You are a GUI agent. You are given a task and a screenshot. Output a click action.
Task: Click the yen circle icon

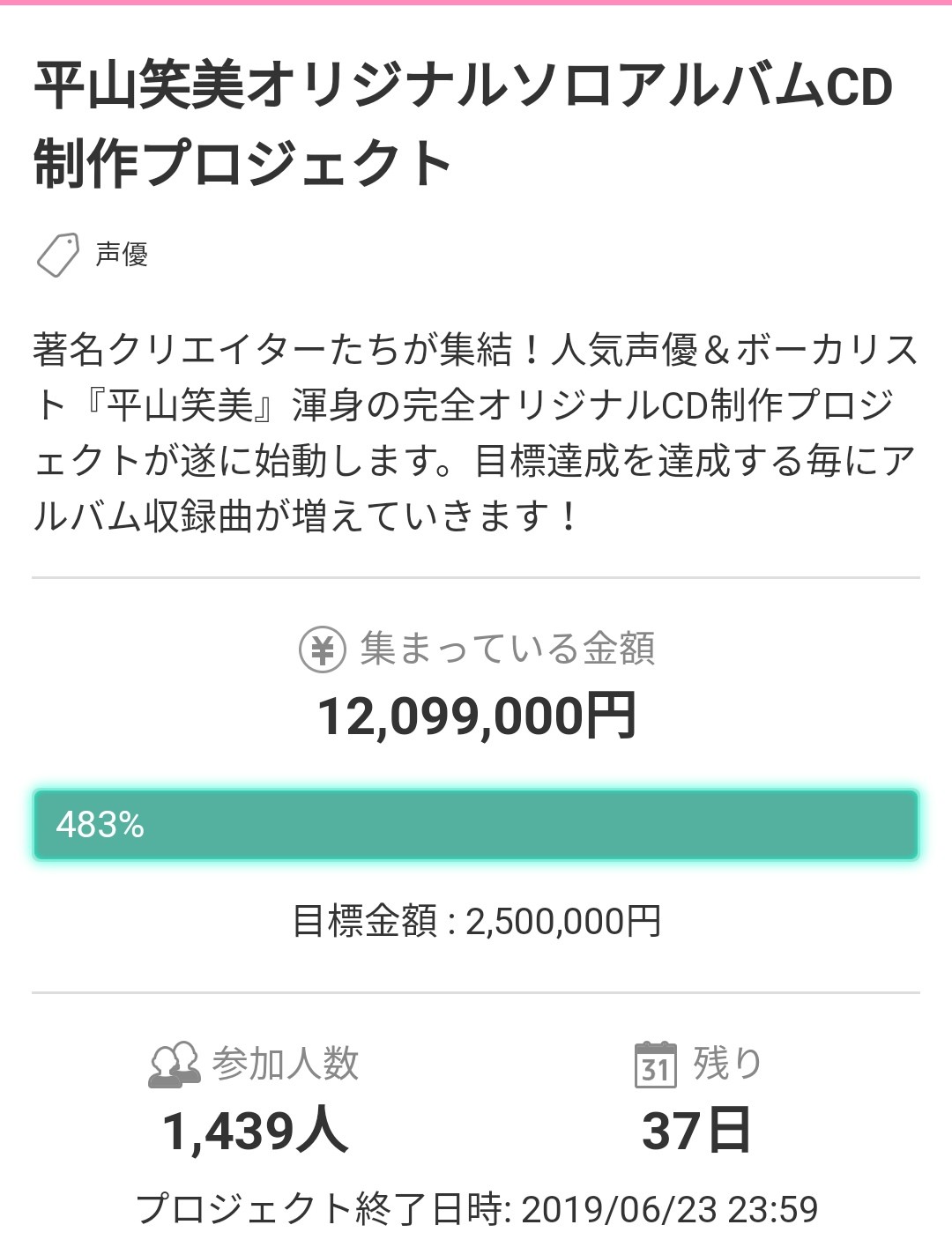(322, 650)
